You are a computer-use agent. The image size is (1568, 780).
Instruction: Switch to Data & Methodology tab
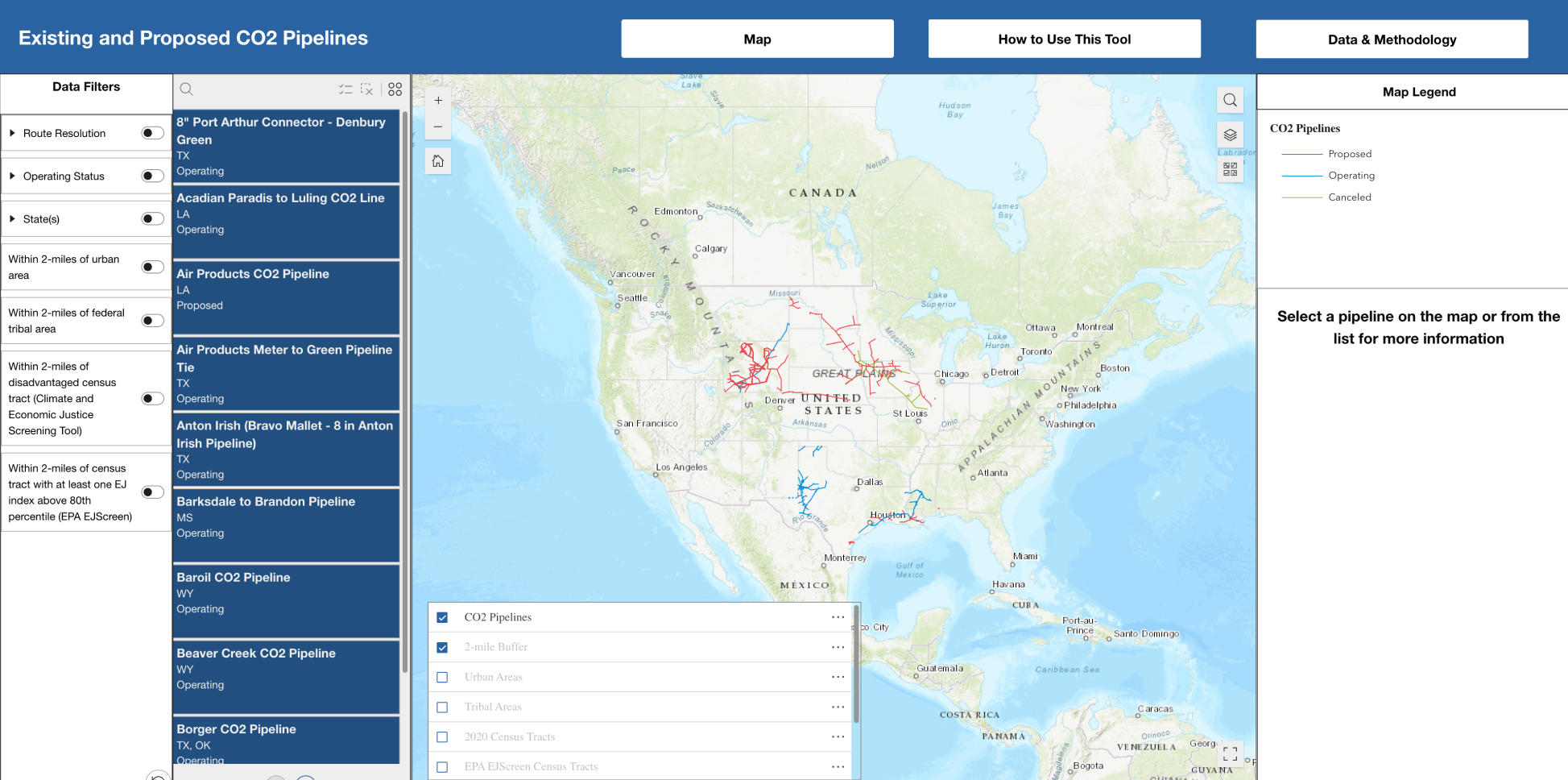point(1391,39)
